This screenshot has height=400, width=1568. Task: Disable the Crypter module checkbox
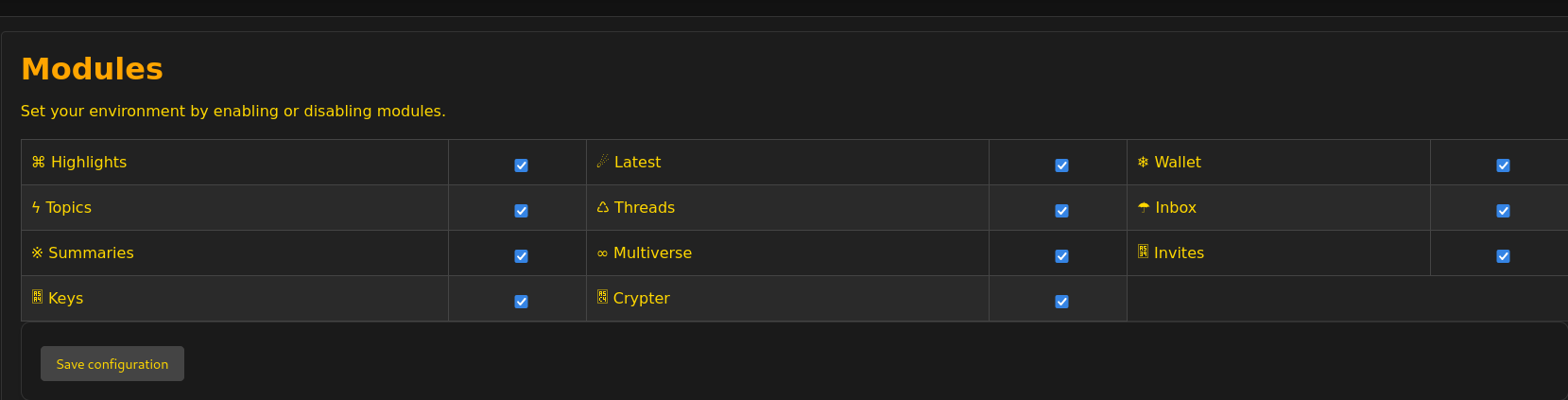click(x=1061, y=302)
